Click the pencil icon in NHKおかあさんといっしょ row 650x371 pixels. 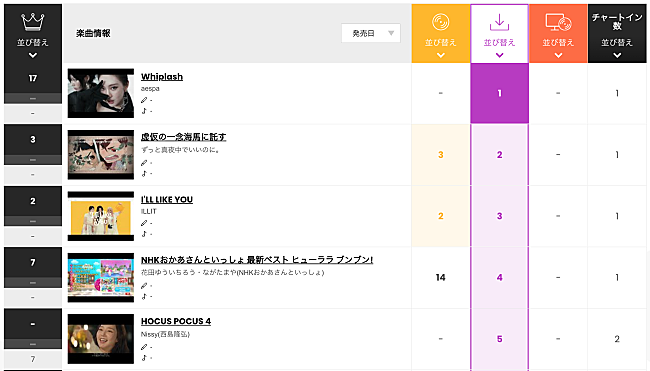click(x=144, y=285)
